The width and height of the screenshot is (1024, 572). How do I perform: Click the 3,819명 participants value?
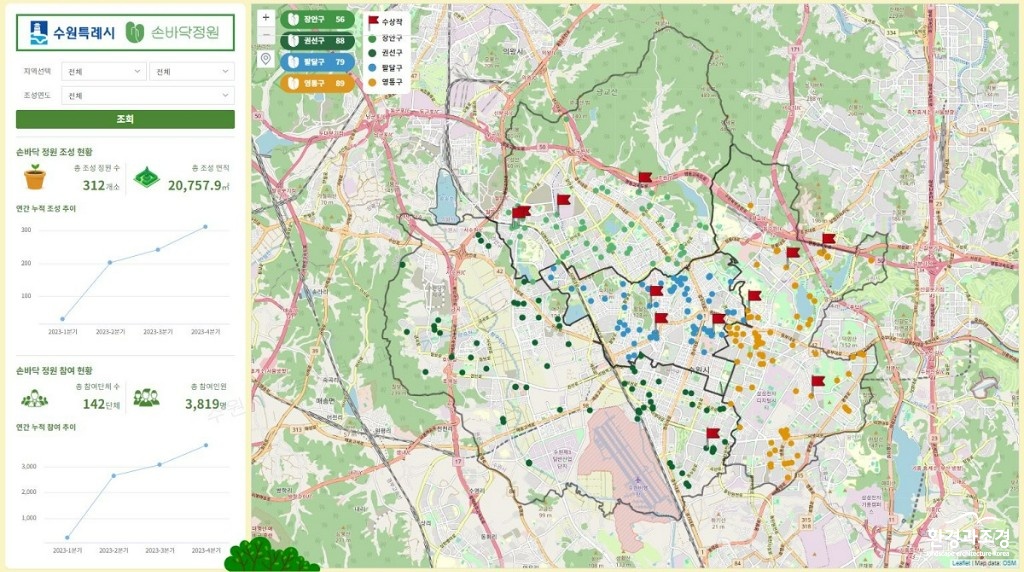click(x=206, y=404)
